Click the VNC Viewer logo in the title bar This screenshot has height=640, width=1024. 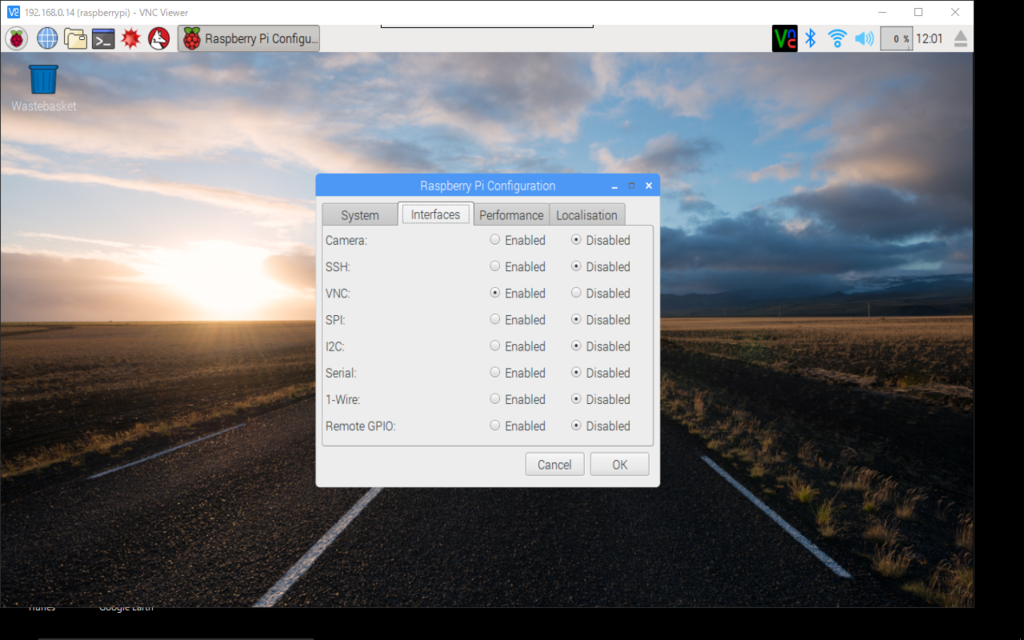13,12
